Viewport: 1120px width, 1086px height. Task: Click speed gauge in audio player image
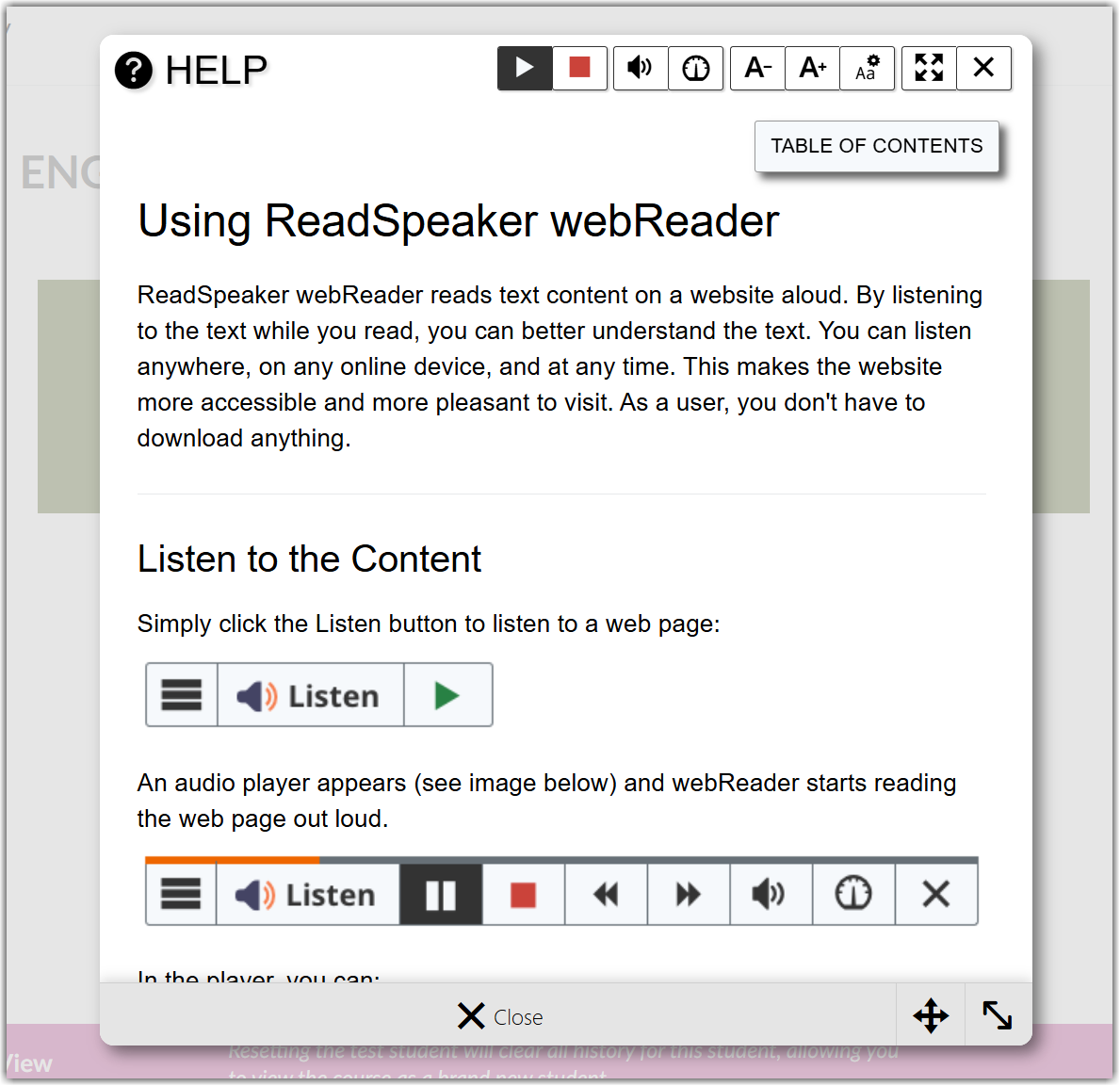(x=853, y=894)
